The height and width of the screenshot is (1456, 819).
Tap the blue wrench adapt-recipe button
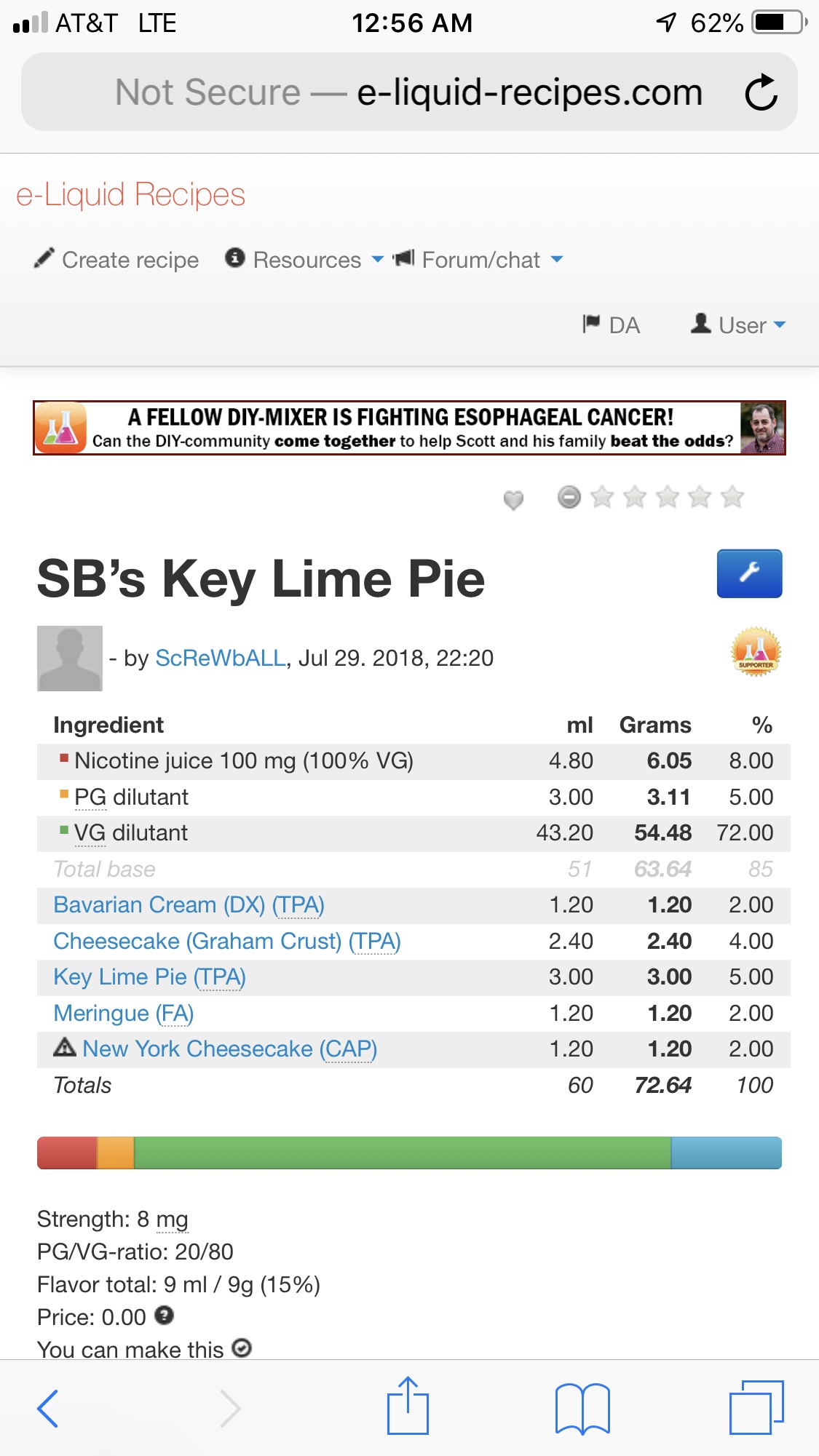[749, 573]
